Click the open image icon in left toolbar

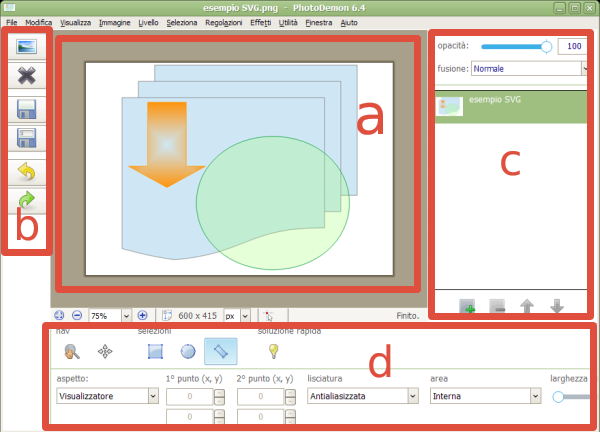click(27, 47)
